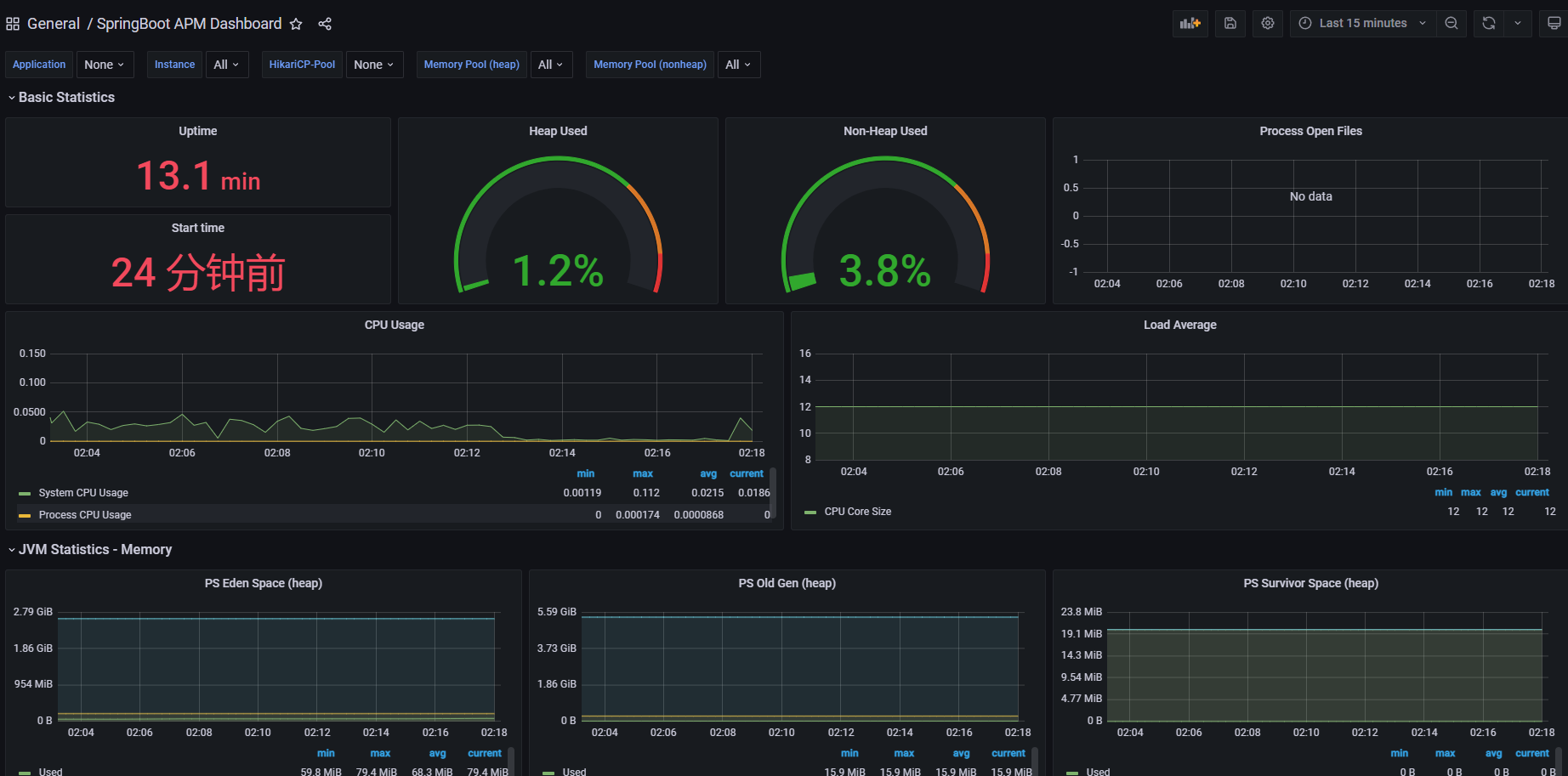Open the PS Old Gen (heap) panel menu
Image resolution: width=1568 pixels, height=776 pixels.
click(x=787, y=583)
